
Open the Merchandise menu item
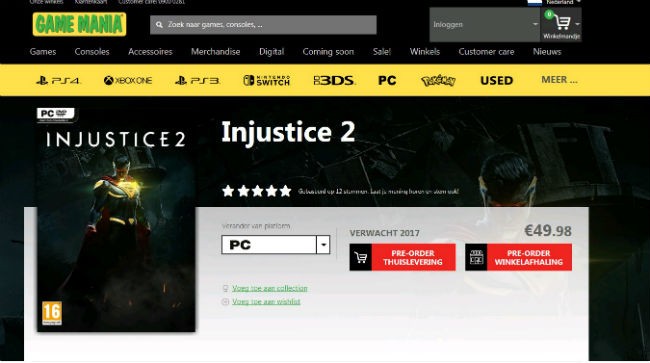click(x=216, y=52)
